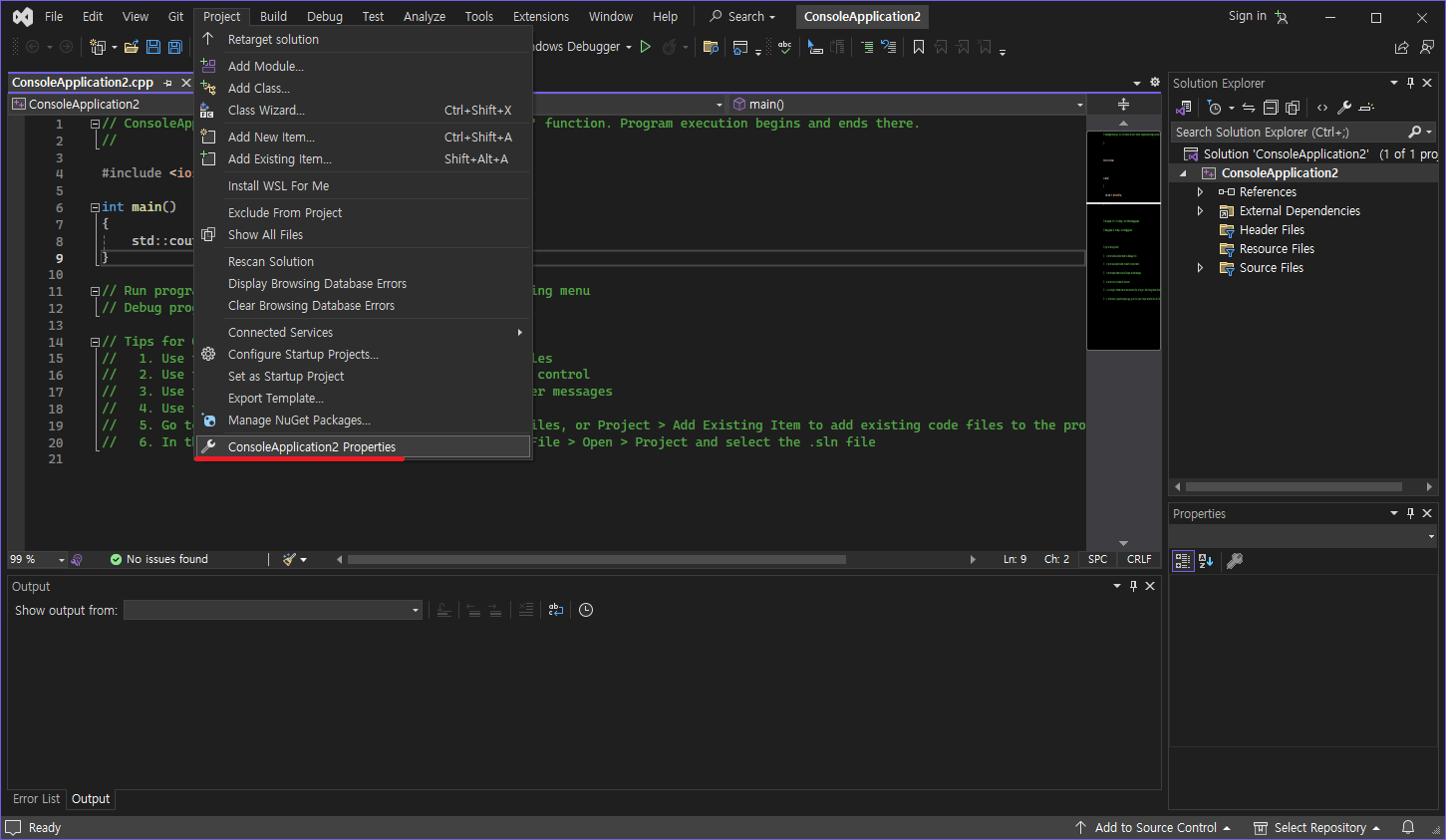Switch to the Error List tab
1446x840 pixels.
point(36,799)
